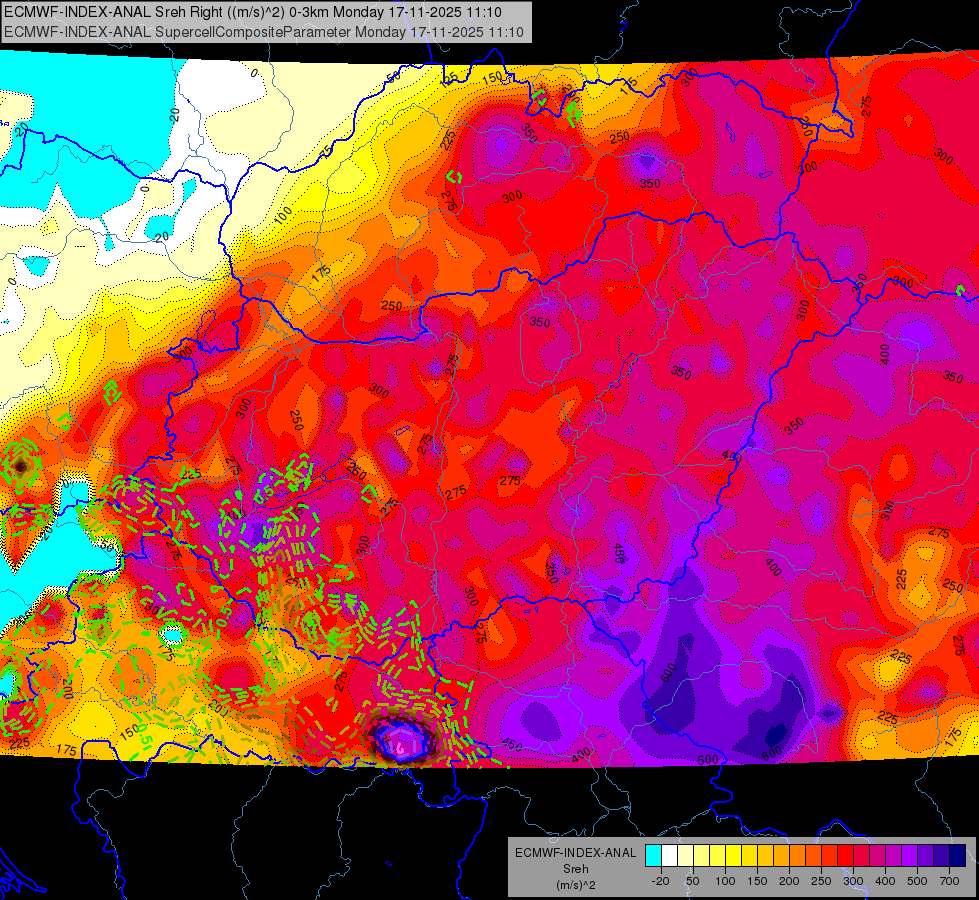Click the '(m/s)^2' unit label in the legend
Screen dimensions: 979x900
575,885
